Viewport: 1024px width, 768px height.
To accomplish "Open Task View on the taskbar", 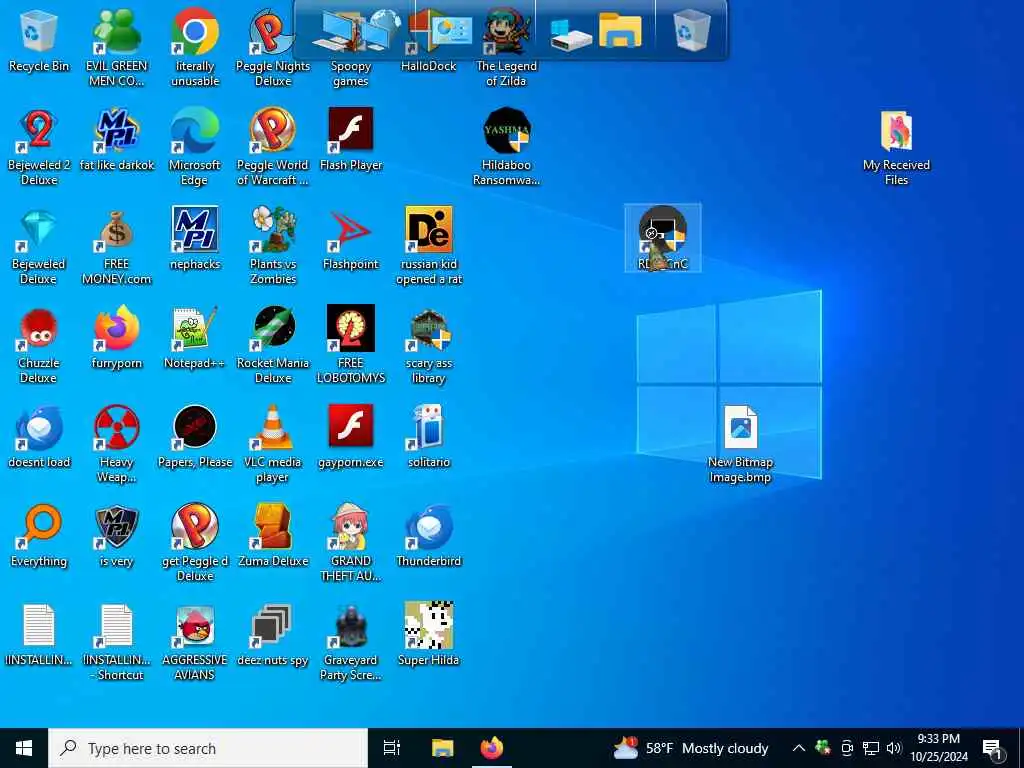I will (392, 748).
